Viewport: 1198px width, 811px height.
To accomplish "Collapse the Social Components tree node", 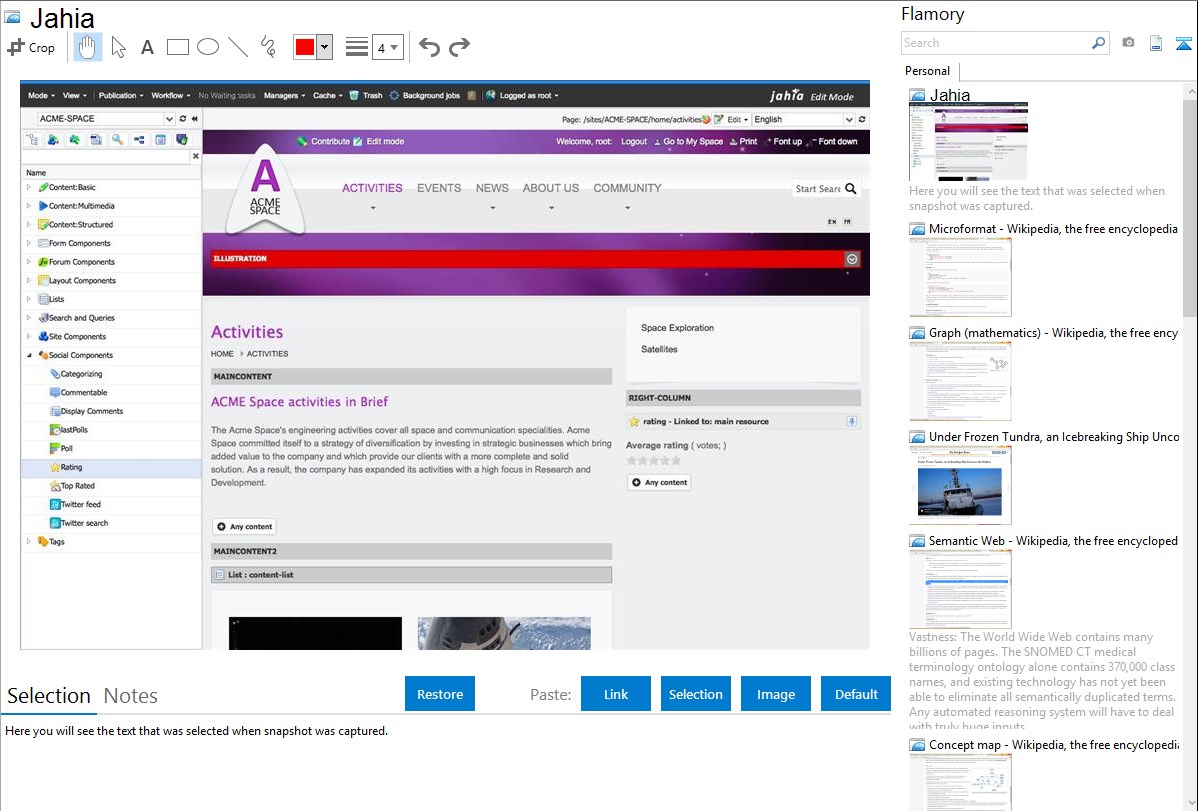I will [29, 355].
